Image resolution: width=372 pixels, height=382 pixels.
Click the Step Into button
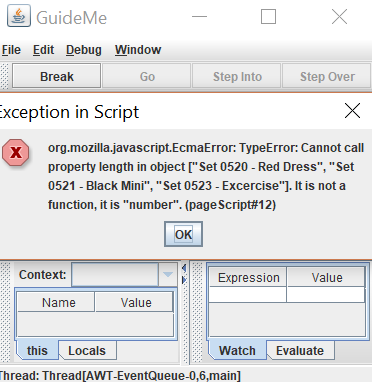pos(237,77)
